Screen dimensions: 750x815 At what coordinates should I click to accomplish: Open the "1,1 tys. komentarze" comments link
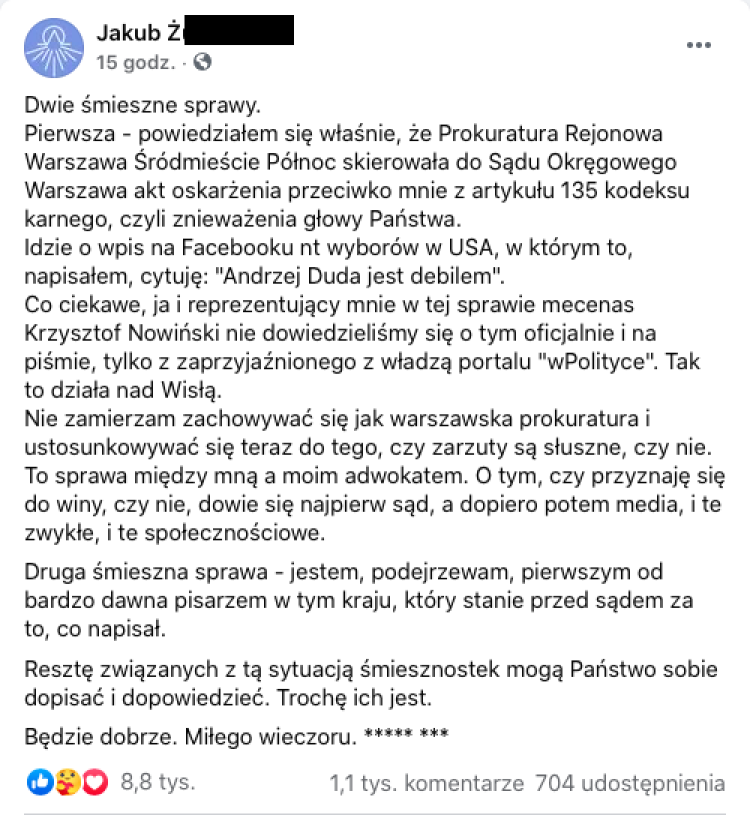[x=427, y=783]
